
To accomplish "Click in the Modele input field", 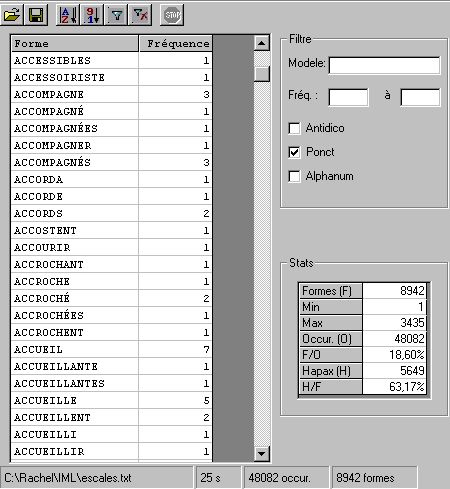I will point(384,65).
